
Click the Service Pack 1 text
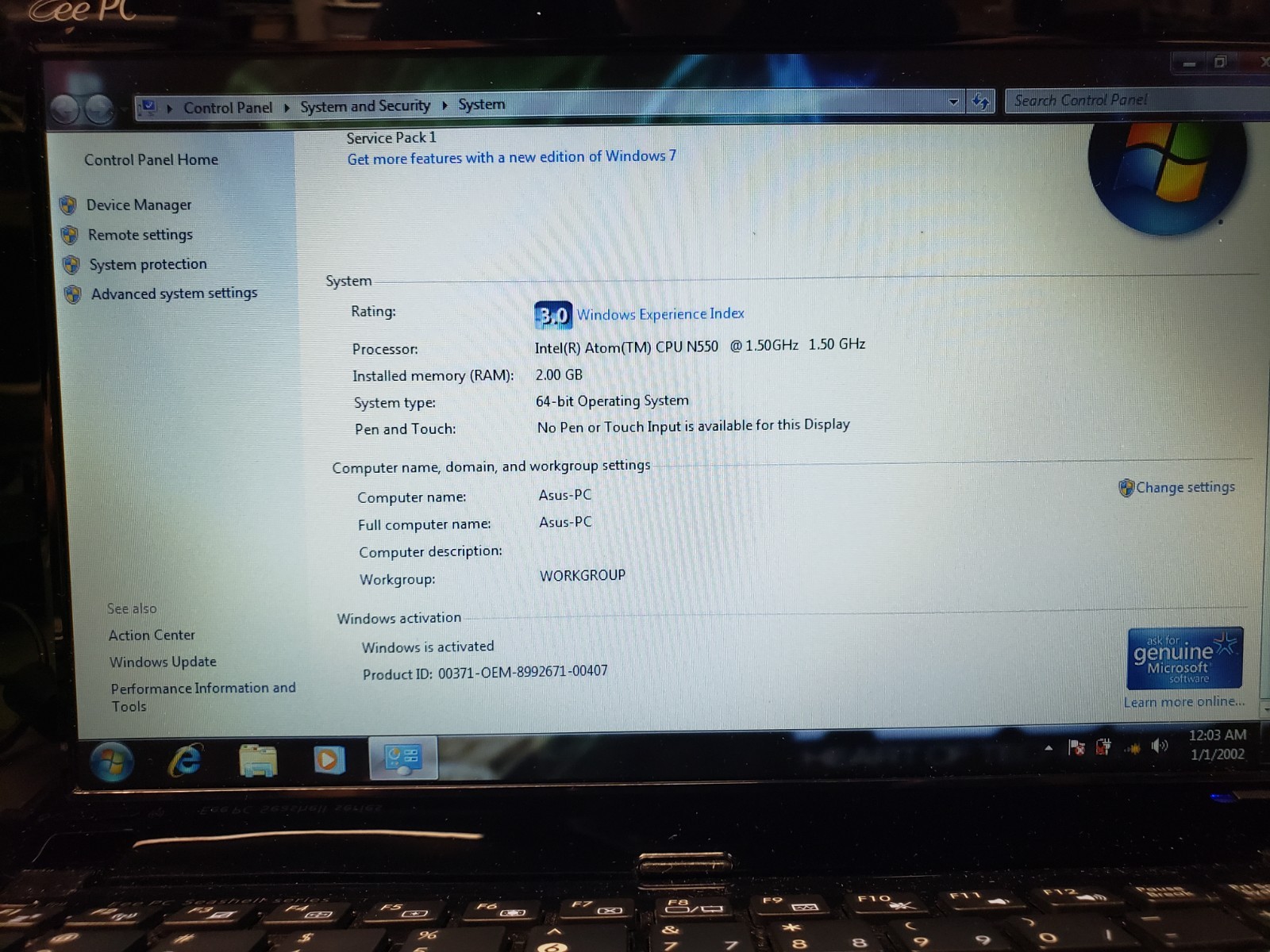[391, 137]
